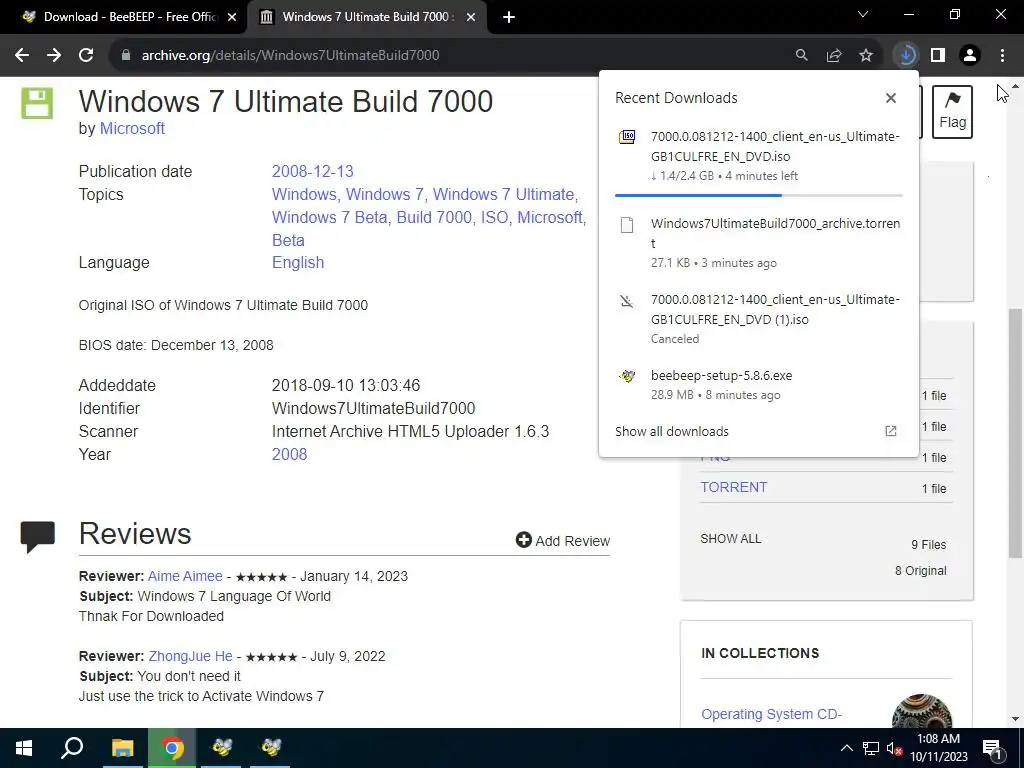The height and width of the screenshot is (768, 1024).
Task: Close the Recent Downloads popup
Action: [x=891, y=98]
